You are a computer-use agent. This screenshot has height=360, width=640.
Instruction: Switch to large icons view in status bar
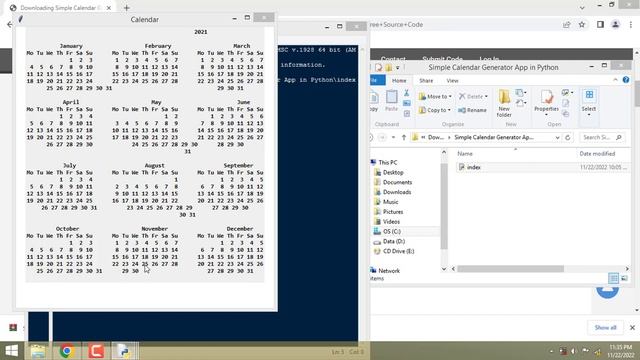pos(624,278)
